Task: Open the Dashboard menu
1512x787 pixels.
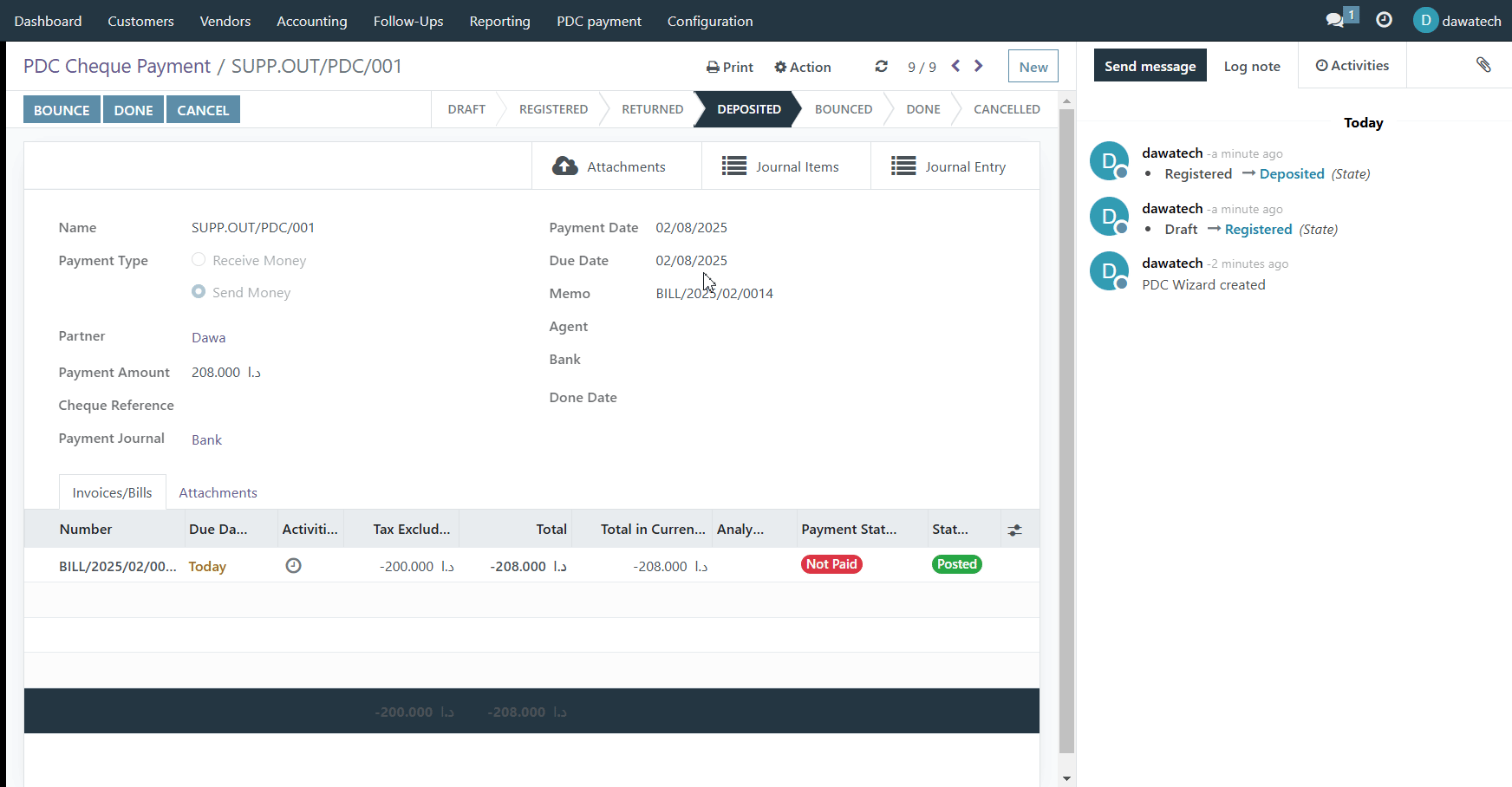Action: point(48,21)
